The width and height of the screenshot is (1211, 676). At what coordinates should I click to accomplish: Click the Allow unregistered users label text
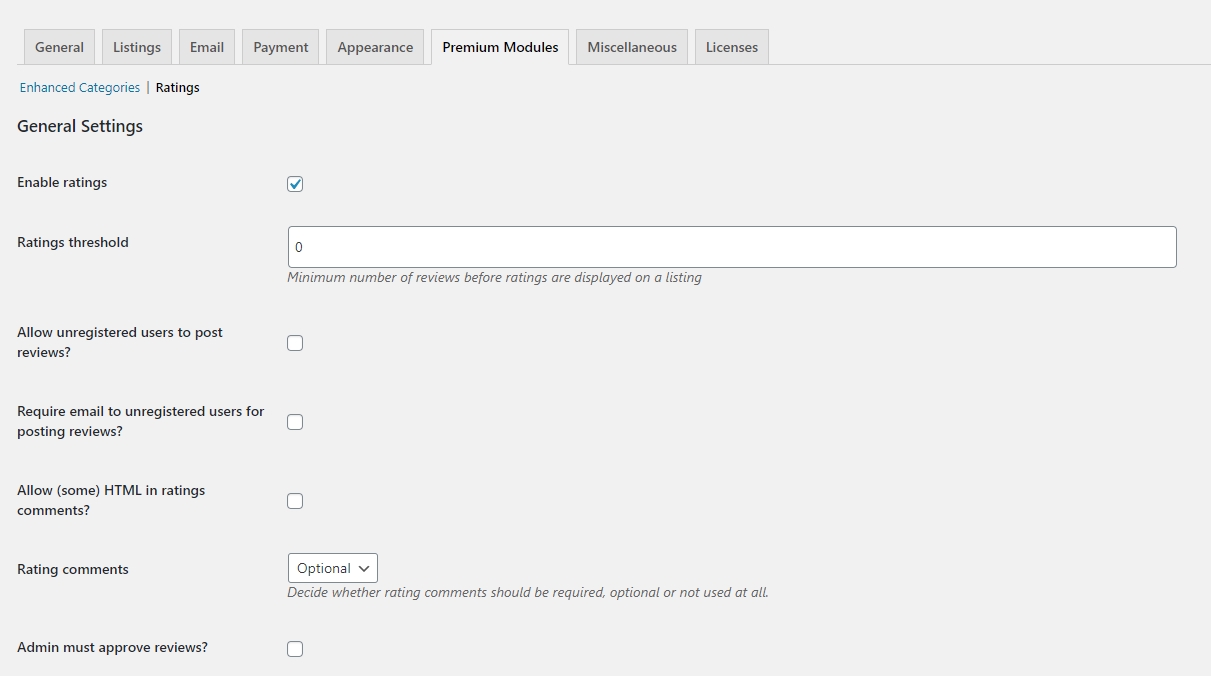click(120, 342)
